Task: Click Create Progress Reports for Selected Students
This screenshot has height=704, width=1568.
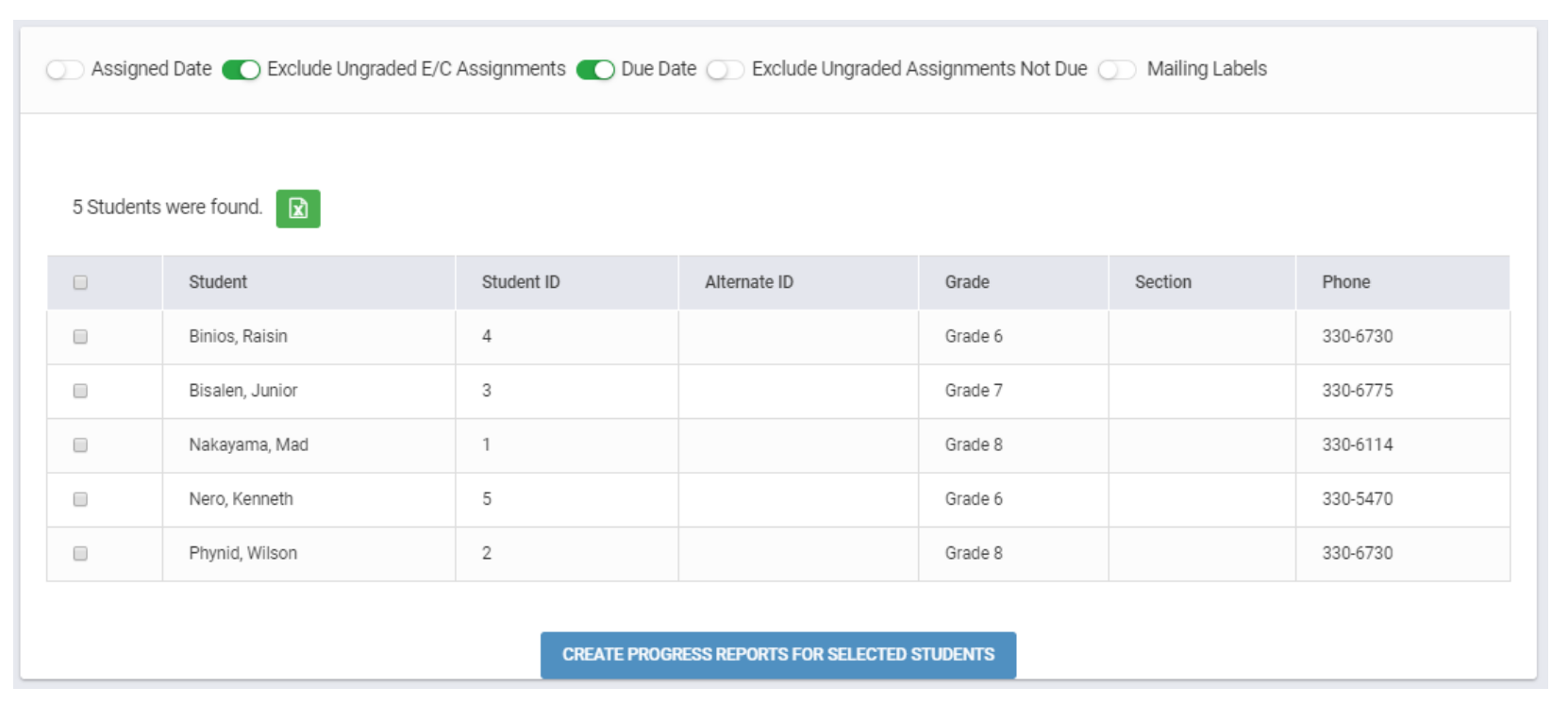Action: click(777, 655)
